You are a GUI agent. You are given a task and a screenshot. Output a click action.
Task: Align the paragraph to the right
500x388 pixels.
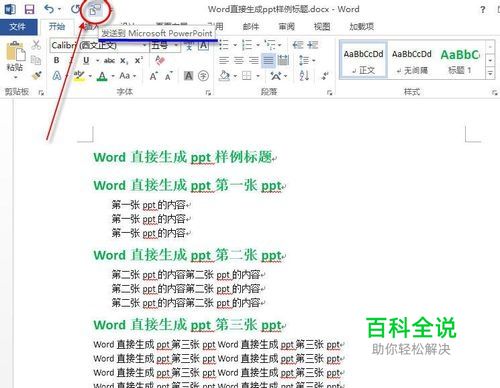pos(254,60)
